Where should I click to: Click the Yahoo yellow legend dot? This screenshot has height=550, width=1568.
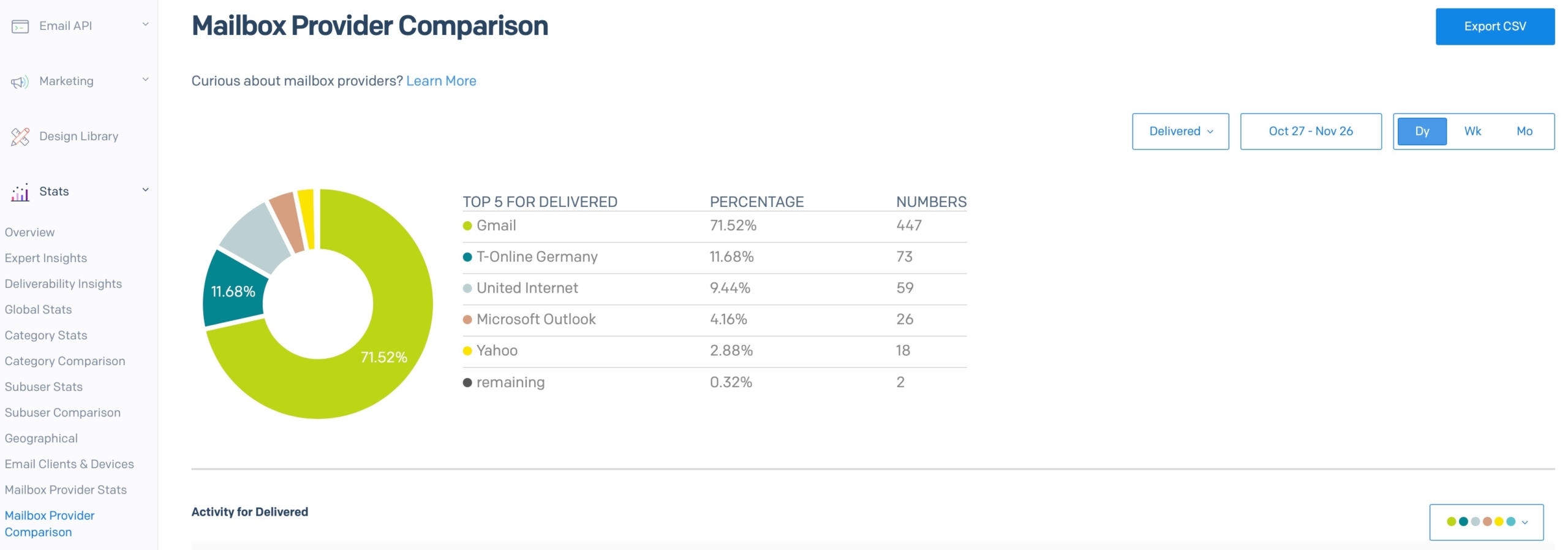(x=467, y=350)
